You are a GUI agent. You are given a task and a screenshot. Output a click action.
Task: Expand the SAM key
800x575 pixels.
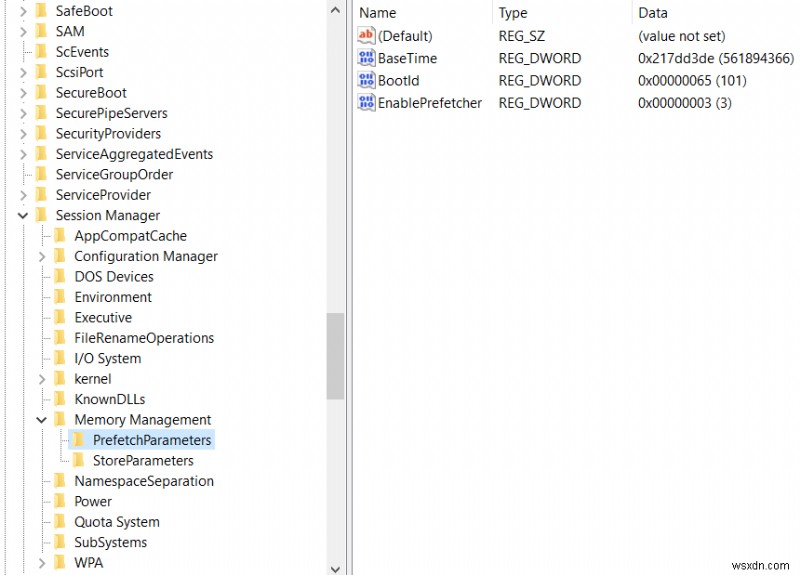tap(23, 31)
